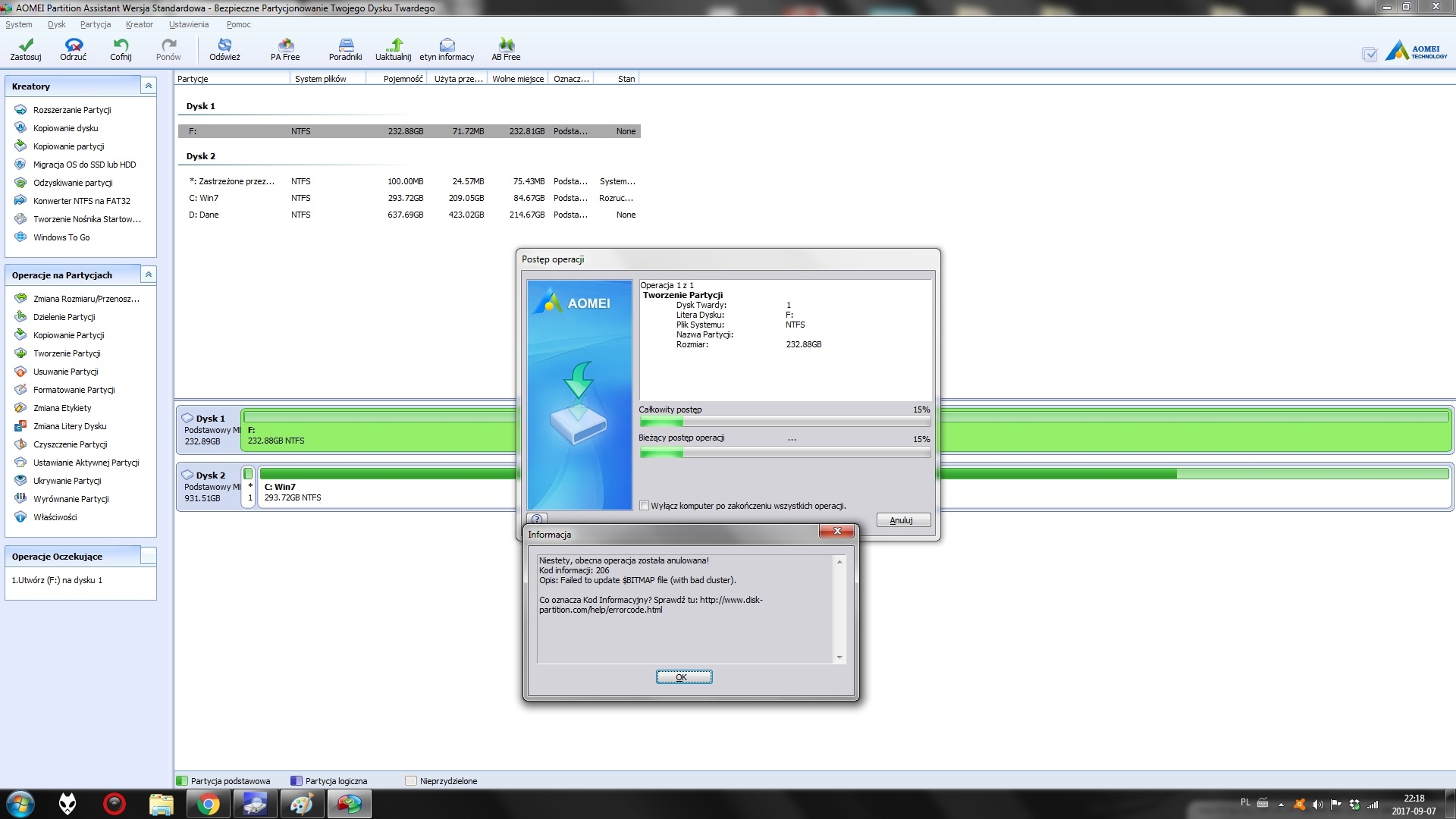
Task: Close the Informacja dialog with X
Action: (837, 531)
